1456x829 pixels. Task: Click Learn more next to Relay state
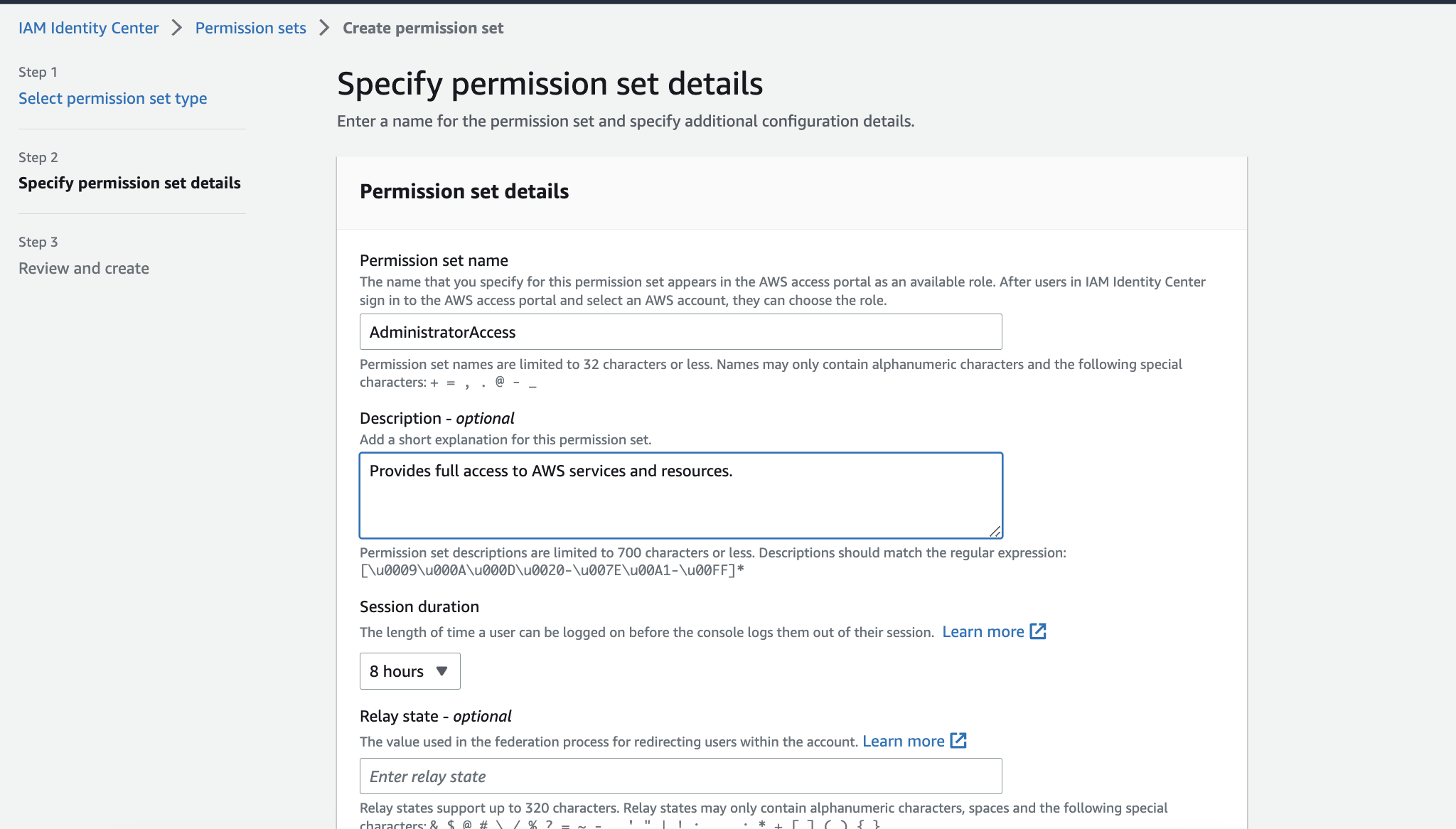pos(904,741)
